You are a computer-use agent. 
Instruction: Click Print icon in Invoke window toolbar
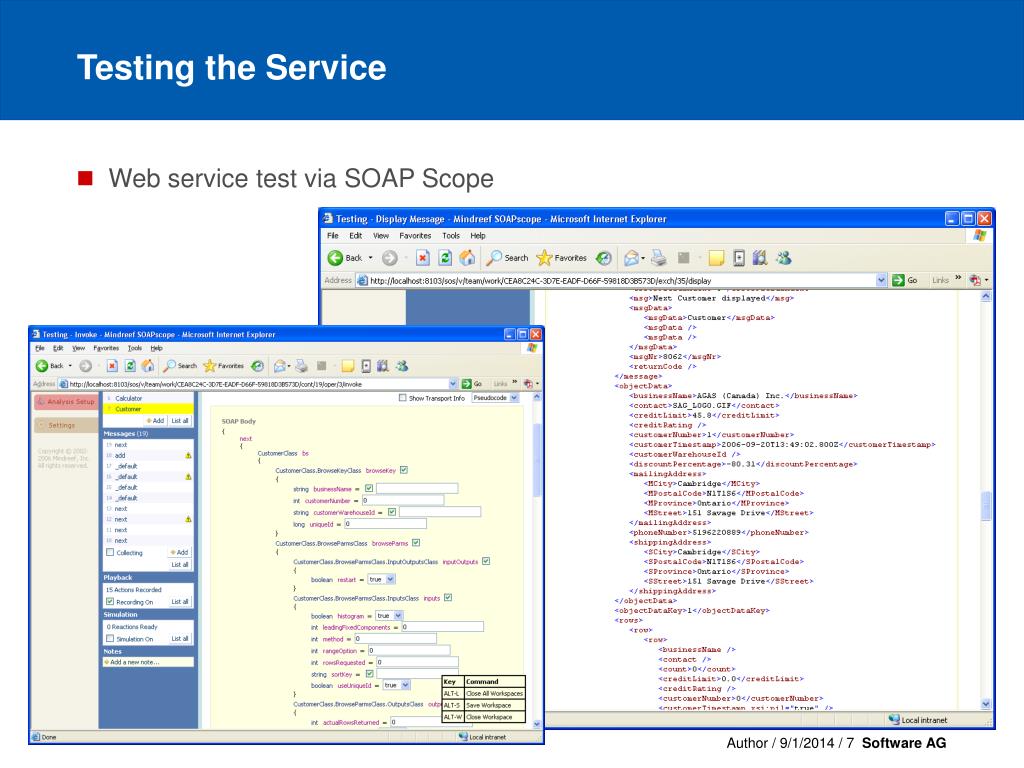[x=301, y=366]
